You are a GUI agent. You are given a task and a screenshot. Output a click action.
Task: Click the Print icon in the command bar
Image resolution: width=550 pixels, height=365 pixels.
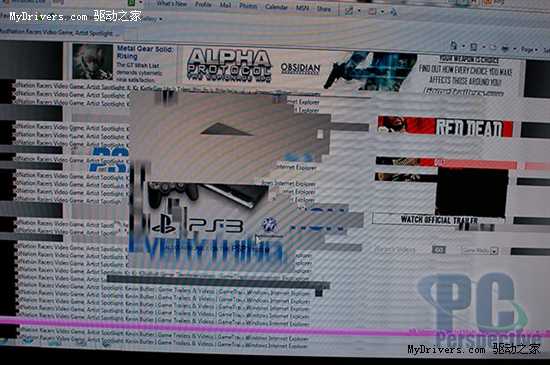[505, 49]
